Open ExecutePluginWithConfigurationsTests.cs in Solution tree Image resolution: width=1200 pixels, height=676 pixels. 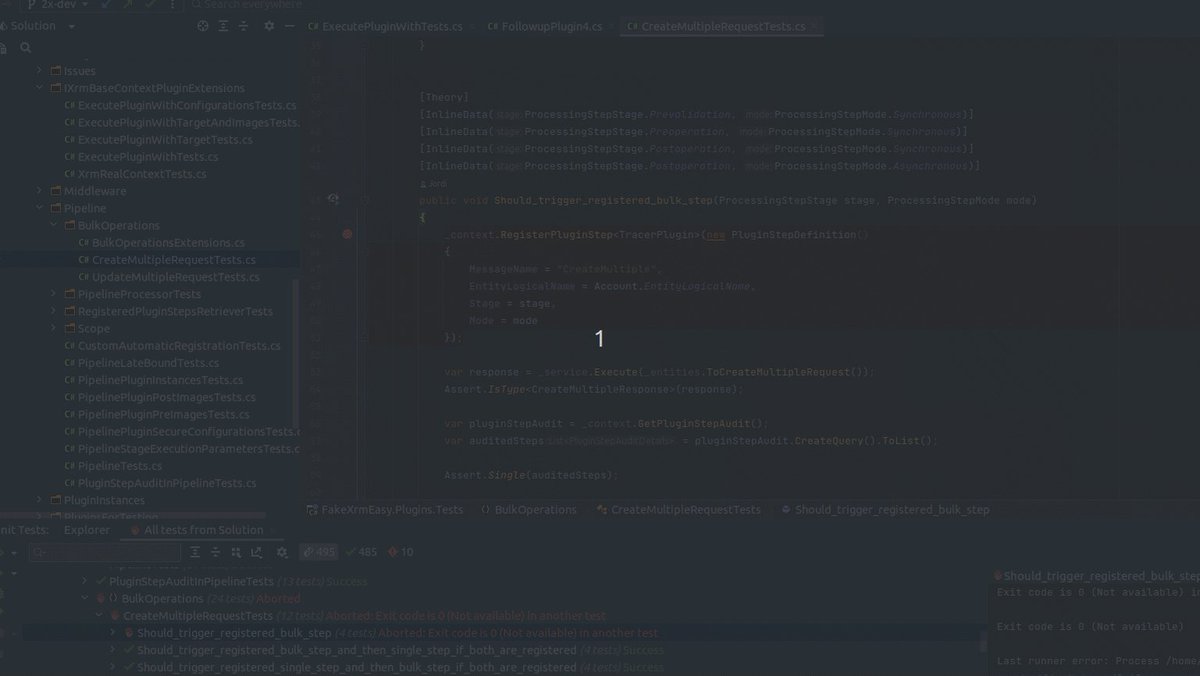180,105
